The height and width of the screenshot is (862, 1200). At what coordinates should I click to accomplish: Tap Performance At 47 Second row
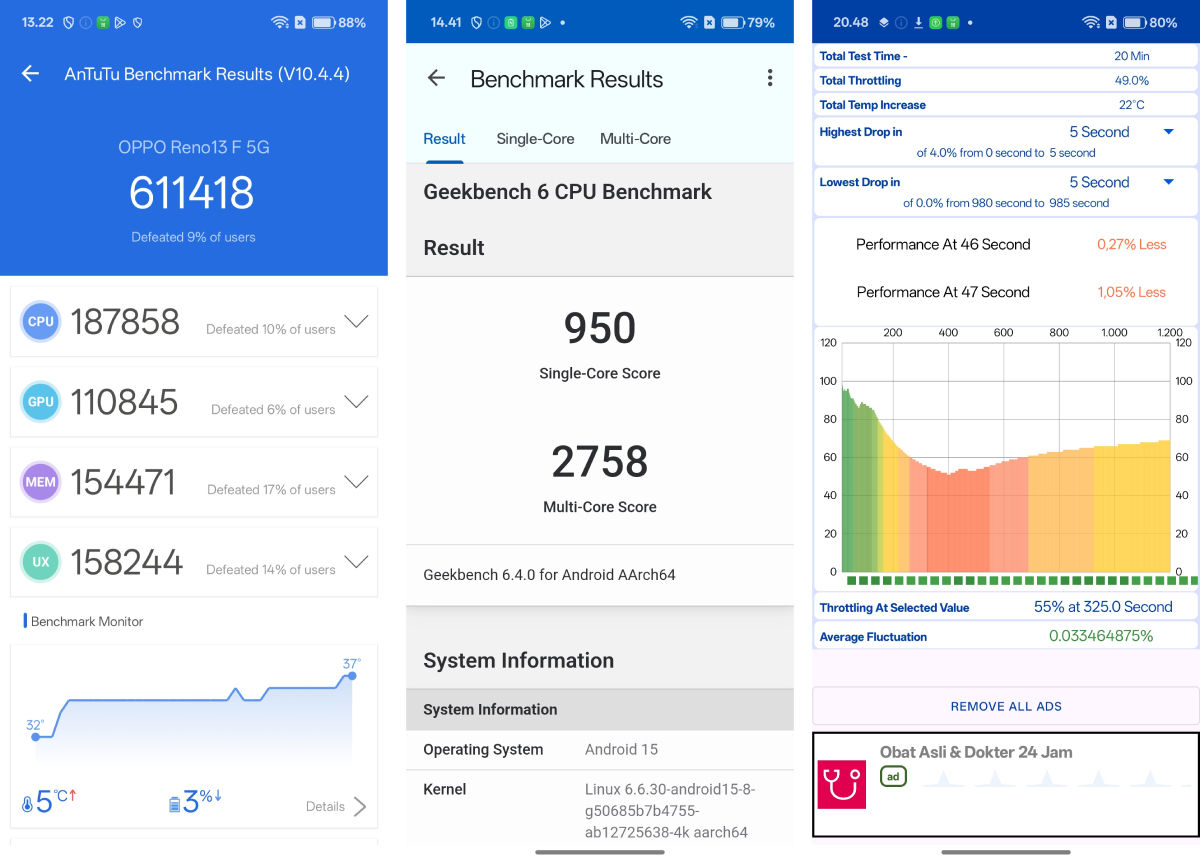[x=1005, y=292]
